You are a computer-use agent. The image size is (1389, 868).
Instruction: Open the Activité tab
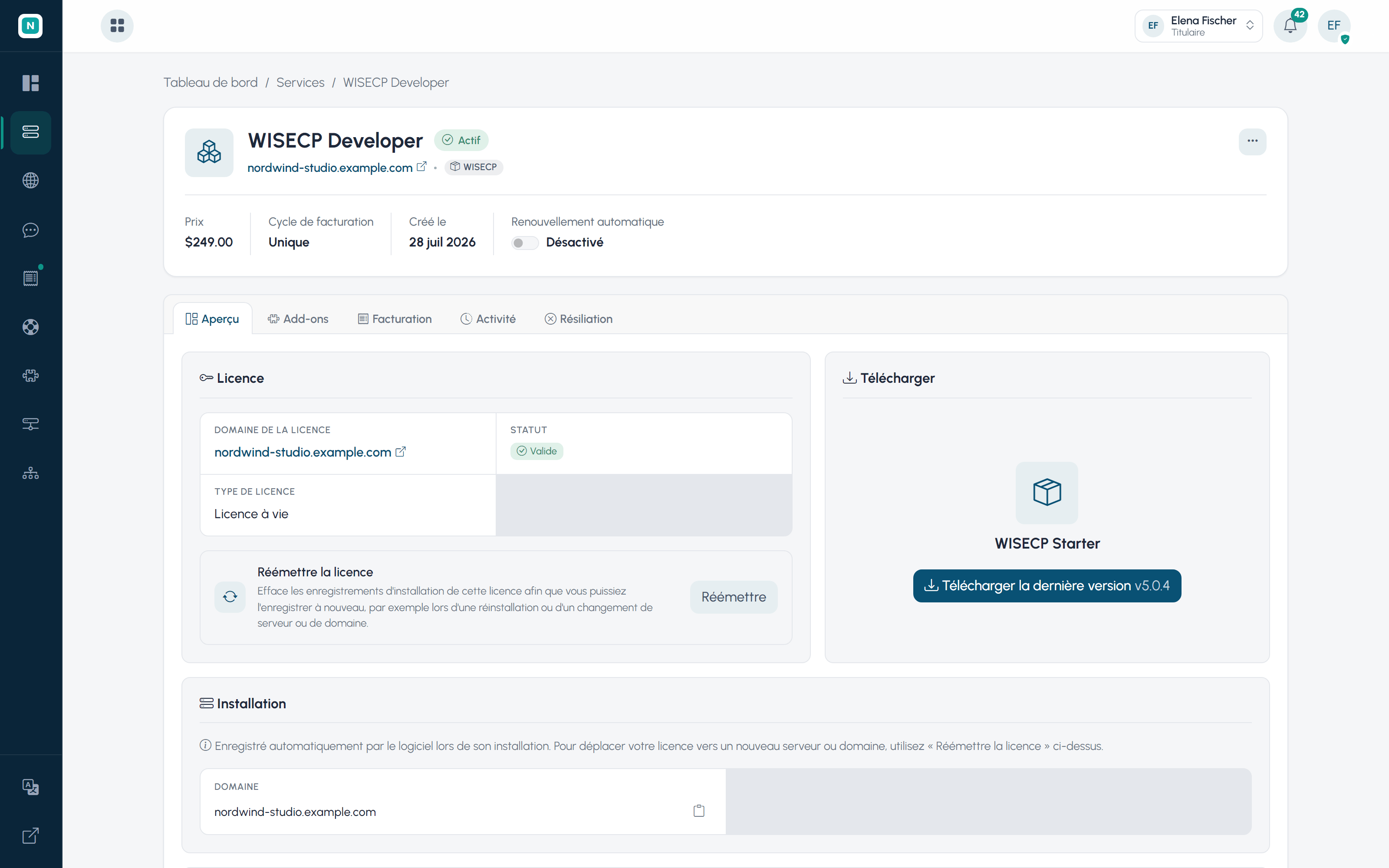coord(488,319)
